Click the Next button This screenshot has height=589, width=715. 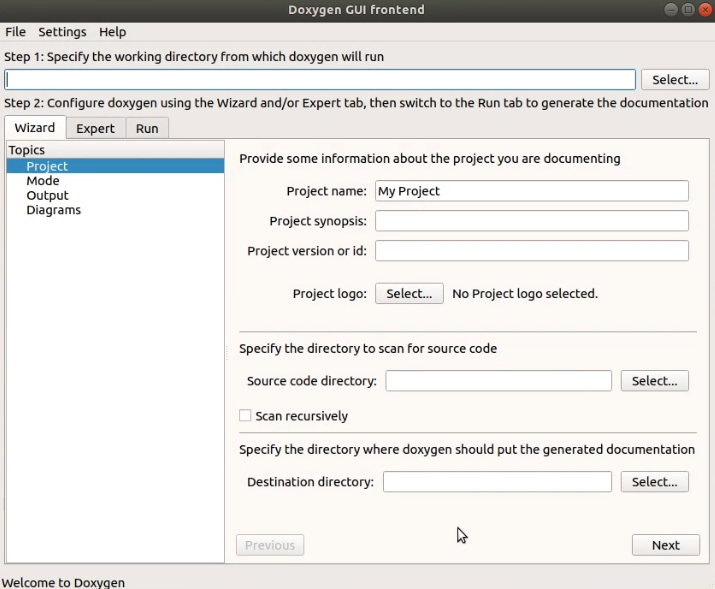(x=665, y=545)
